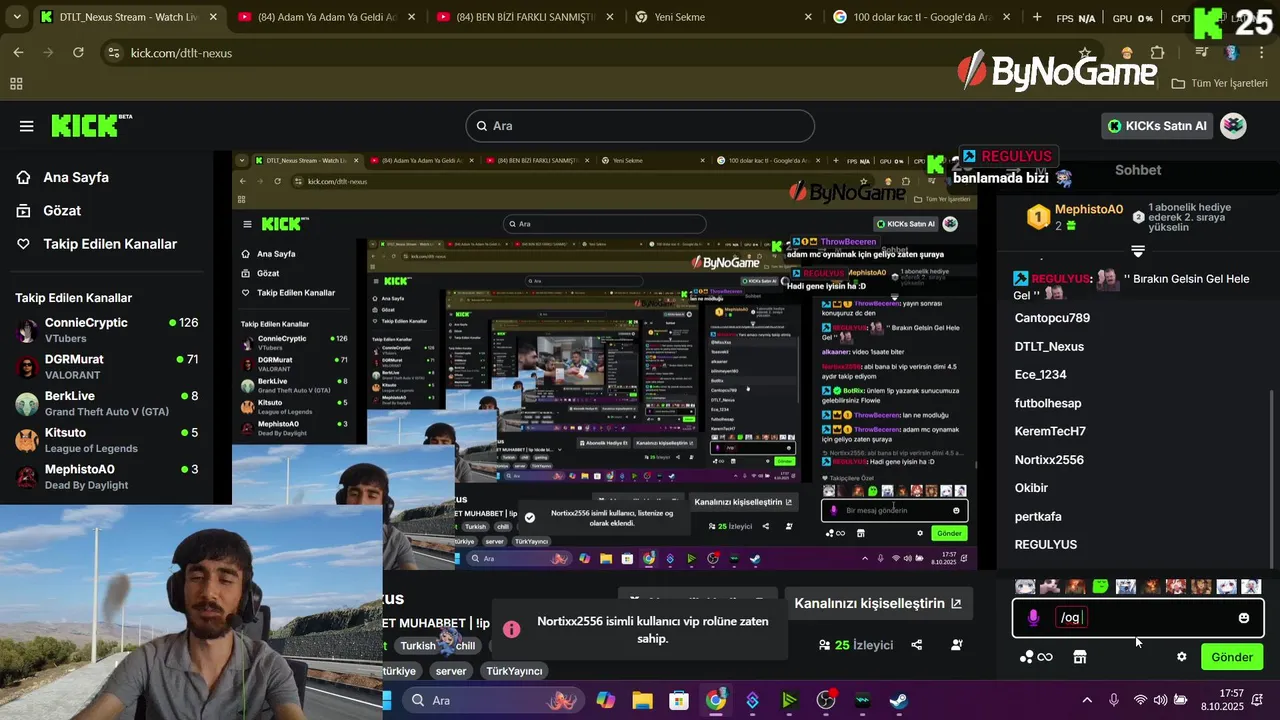
Task: Select user pertkafa in chat list
Action: tap(1038, 516)
